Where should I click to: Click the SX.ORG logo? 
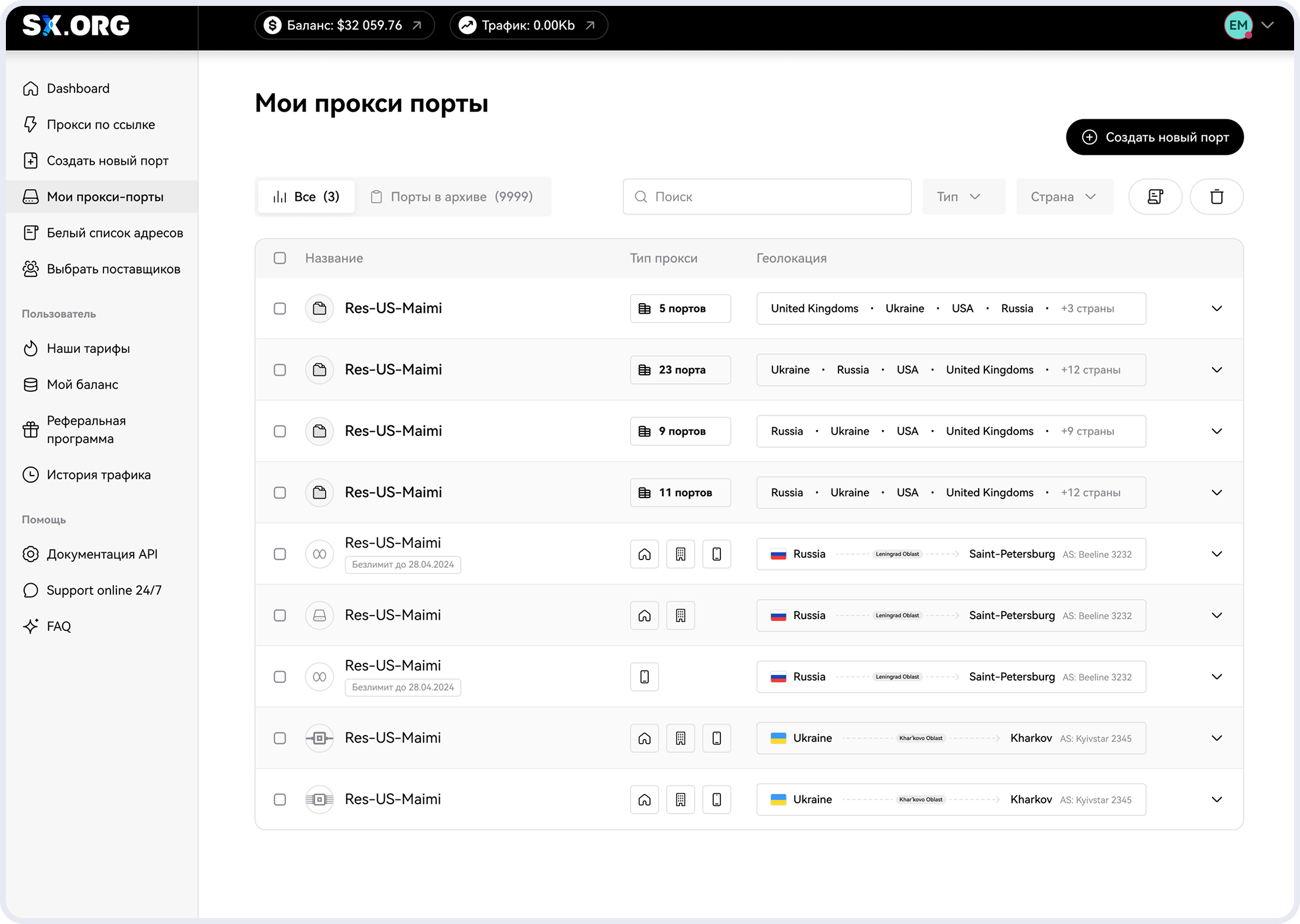point(76,25)
